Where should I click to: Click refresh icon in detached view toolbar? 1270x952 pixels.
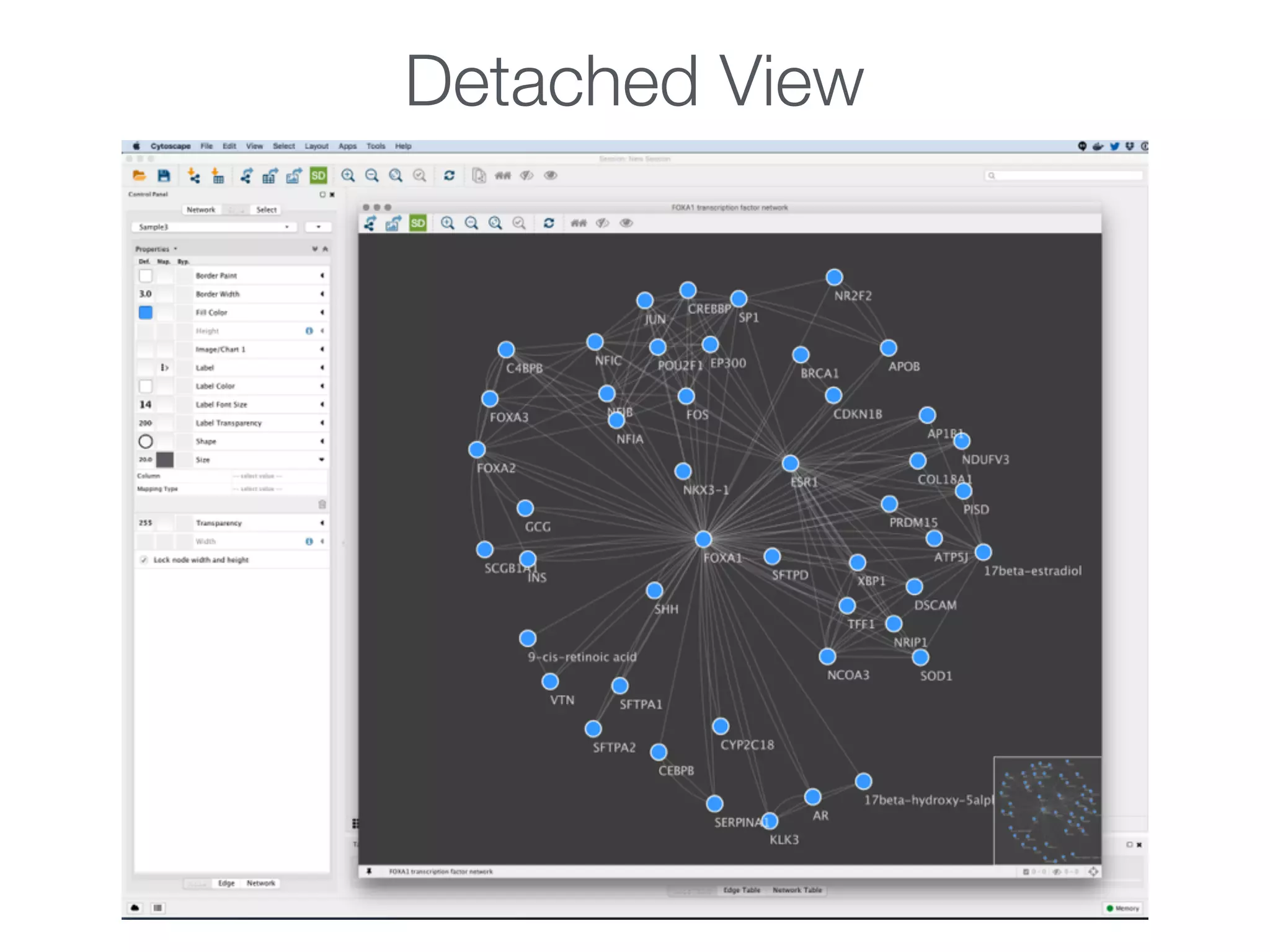tap(549, 223)
